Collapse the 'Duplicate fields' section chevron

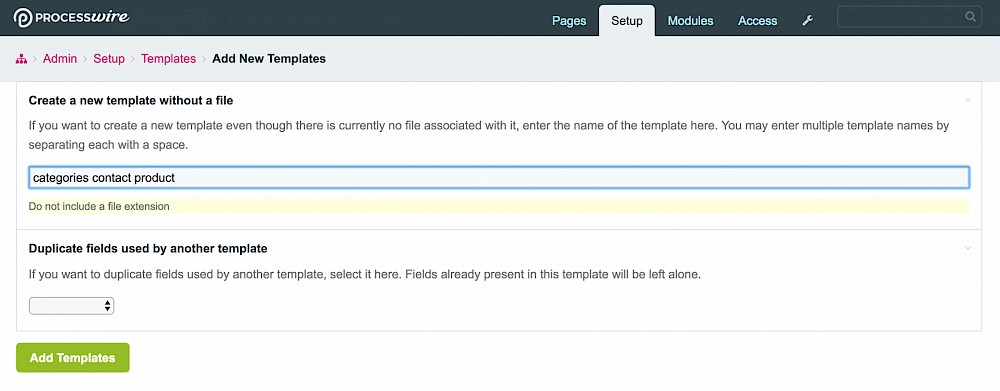point(967,247)
